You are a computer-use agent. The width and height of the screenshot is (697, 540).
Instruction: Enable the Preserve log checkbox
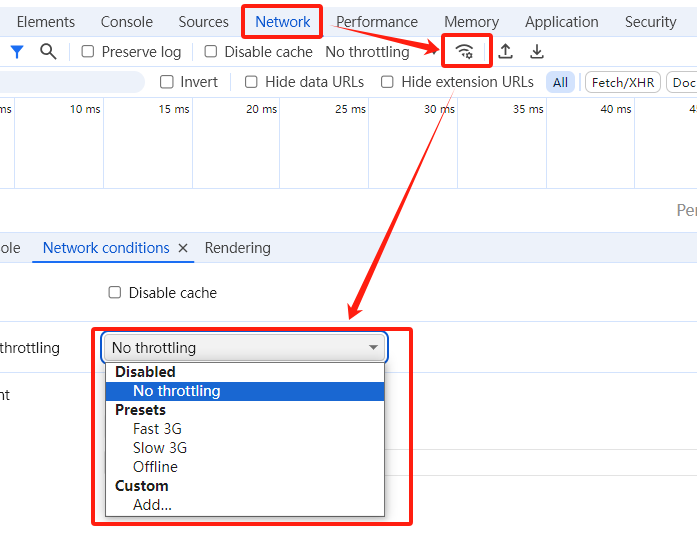coord(88,52)
